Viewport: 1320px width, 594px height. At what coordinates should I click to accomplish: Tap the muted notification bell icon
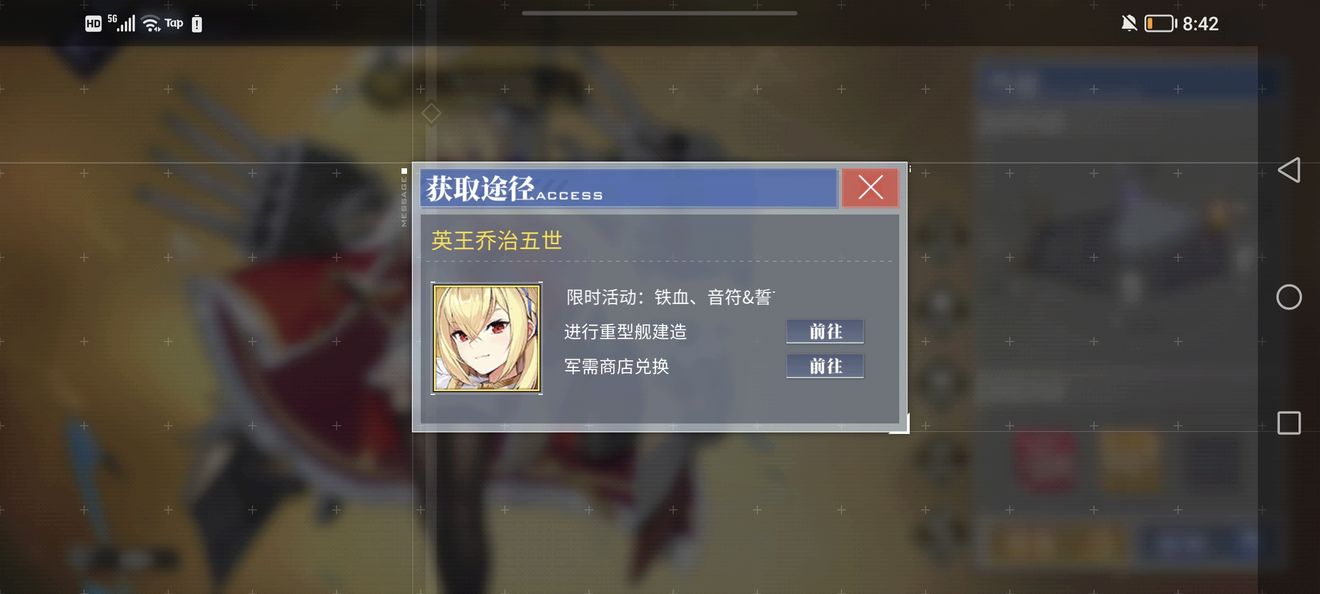pyautogui.click(x=1129, y=23)
